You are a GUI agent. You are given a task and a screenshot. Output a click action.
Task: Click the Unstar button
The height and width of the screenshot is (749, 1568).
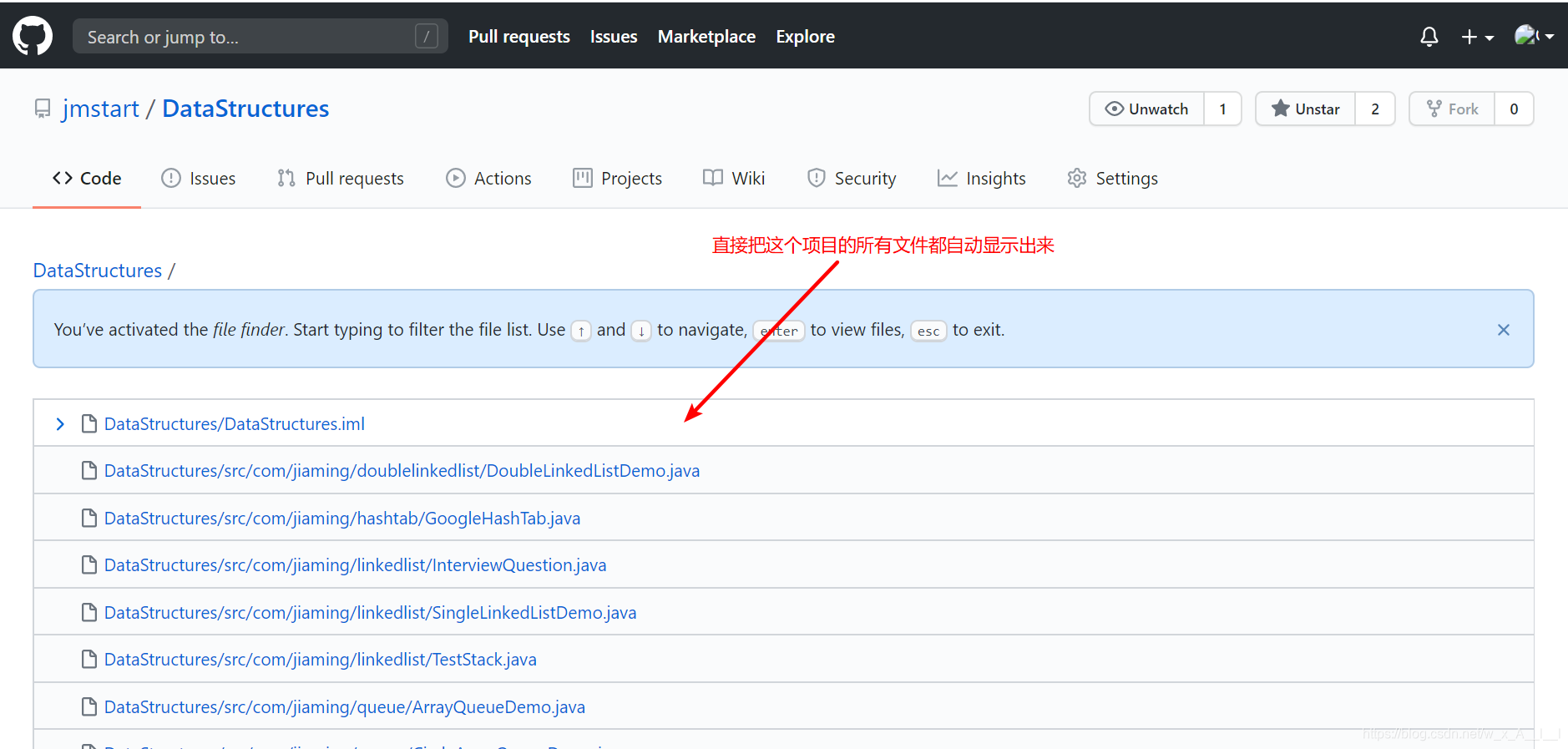tap(1305, 109)
